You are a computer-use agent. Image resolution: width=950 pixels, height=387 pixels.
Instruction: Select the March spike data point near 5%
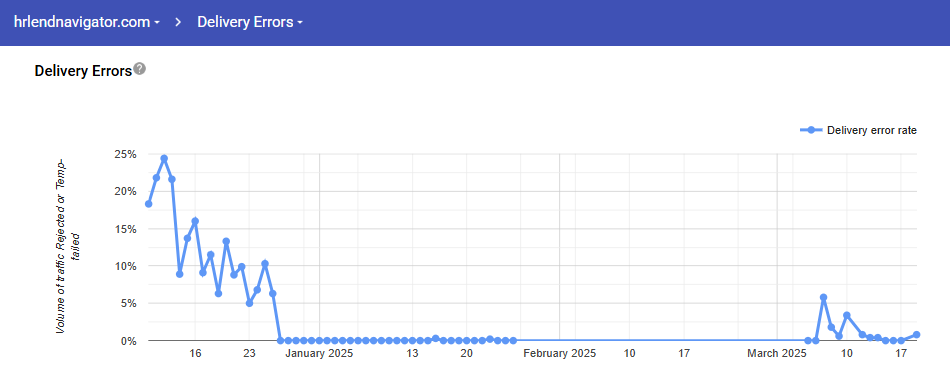pyautogui.click(x=823, y=297)
